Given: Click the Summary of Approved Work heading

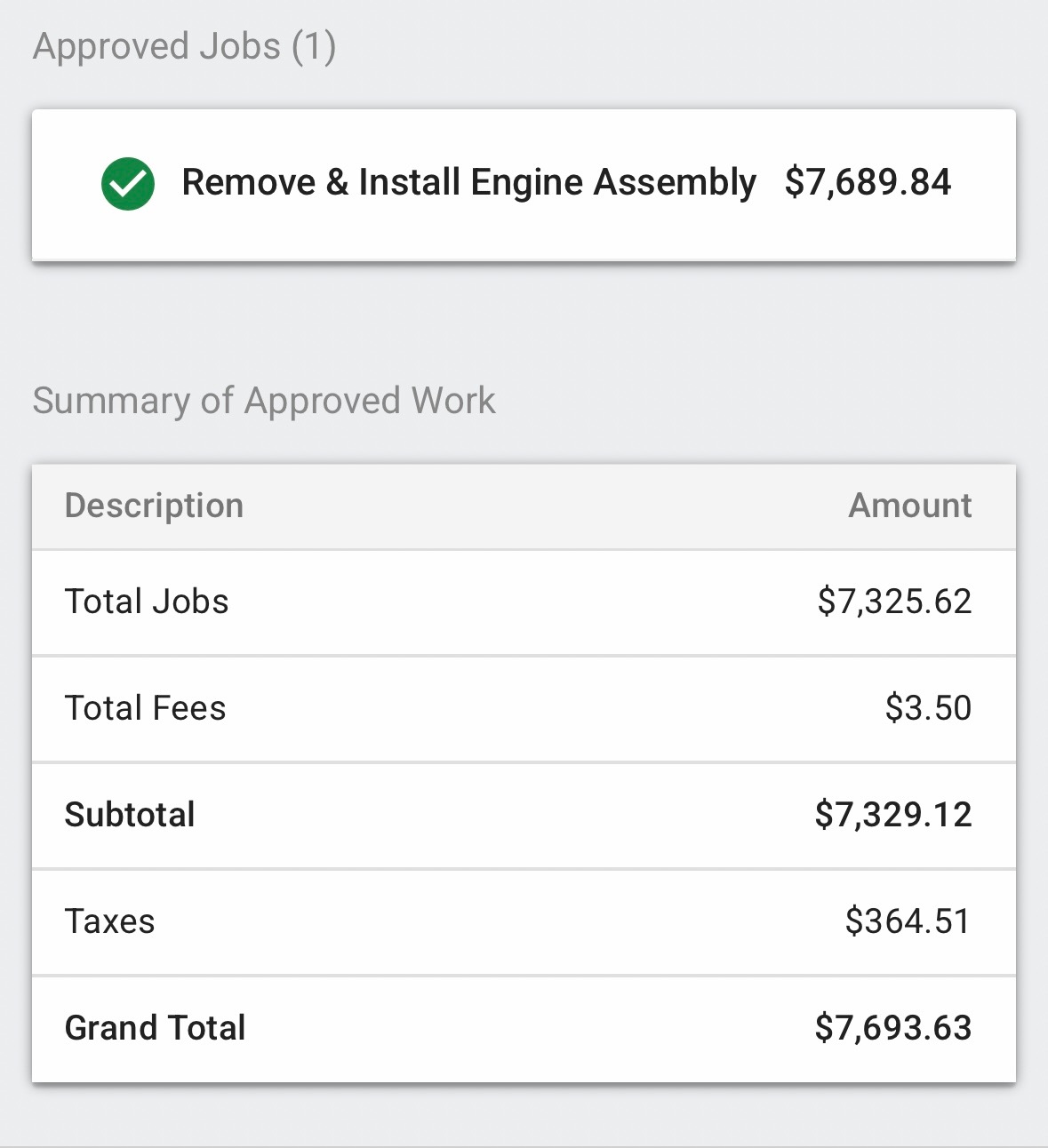Looking at the screenshot, I should pos(264,401).
